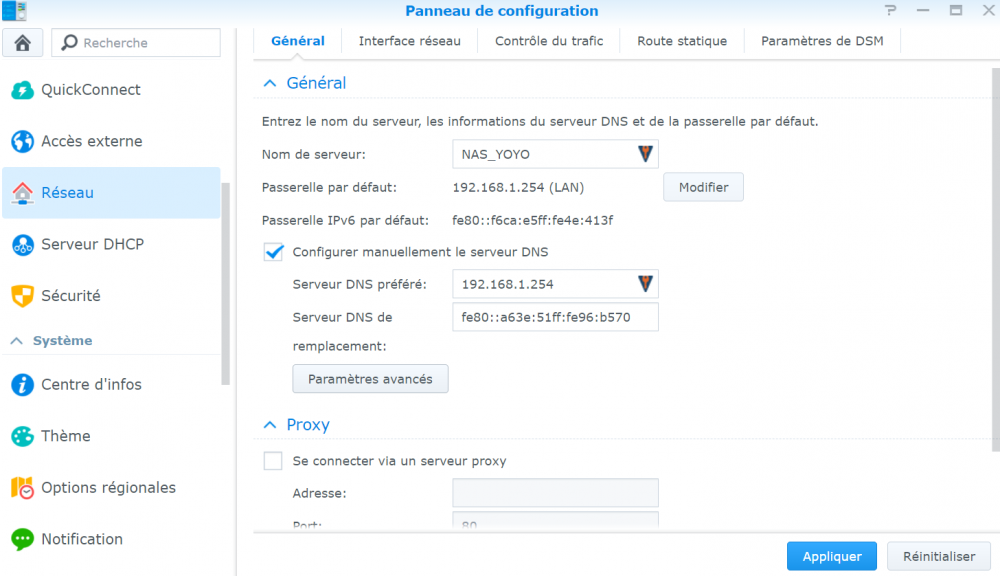Open the Sécurité shield icon
This screenshot has height=576, width=1000.
[x=22, y=296]
